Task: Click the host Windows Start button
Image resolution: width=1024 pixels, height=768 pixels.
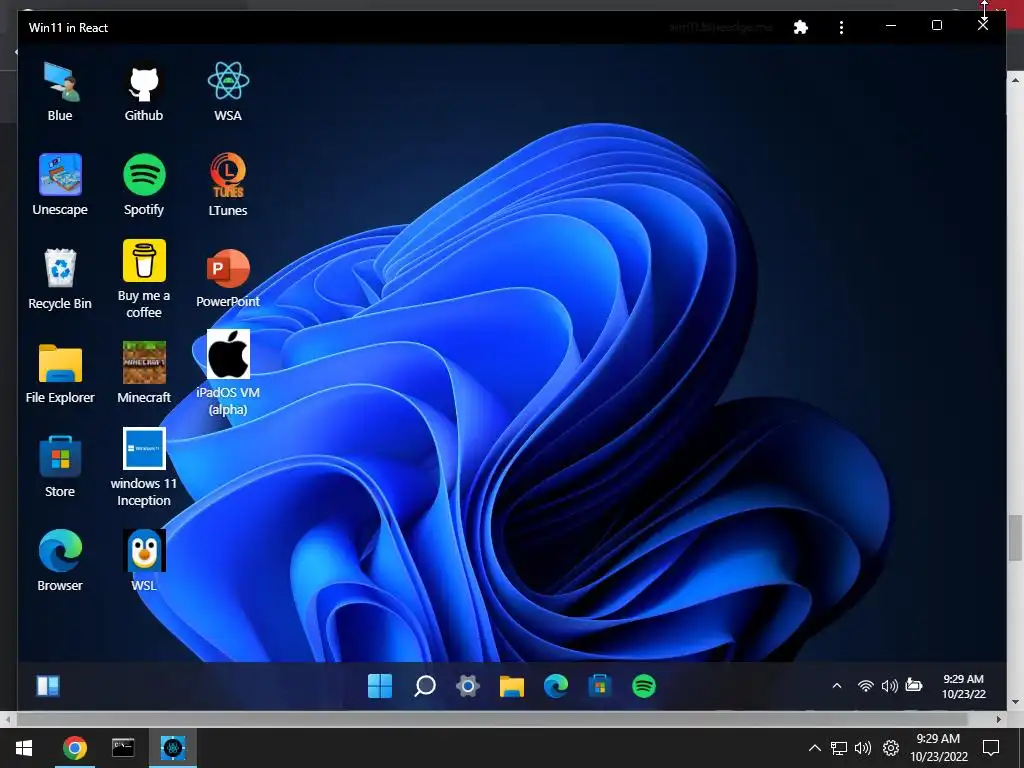Action: [x=24, y=748]
